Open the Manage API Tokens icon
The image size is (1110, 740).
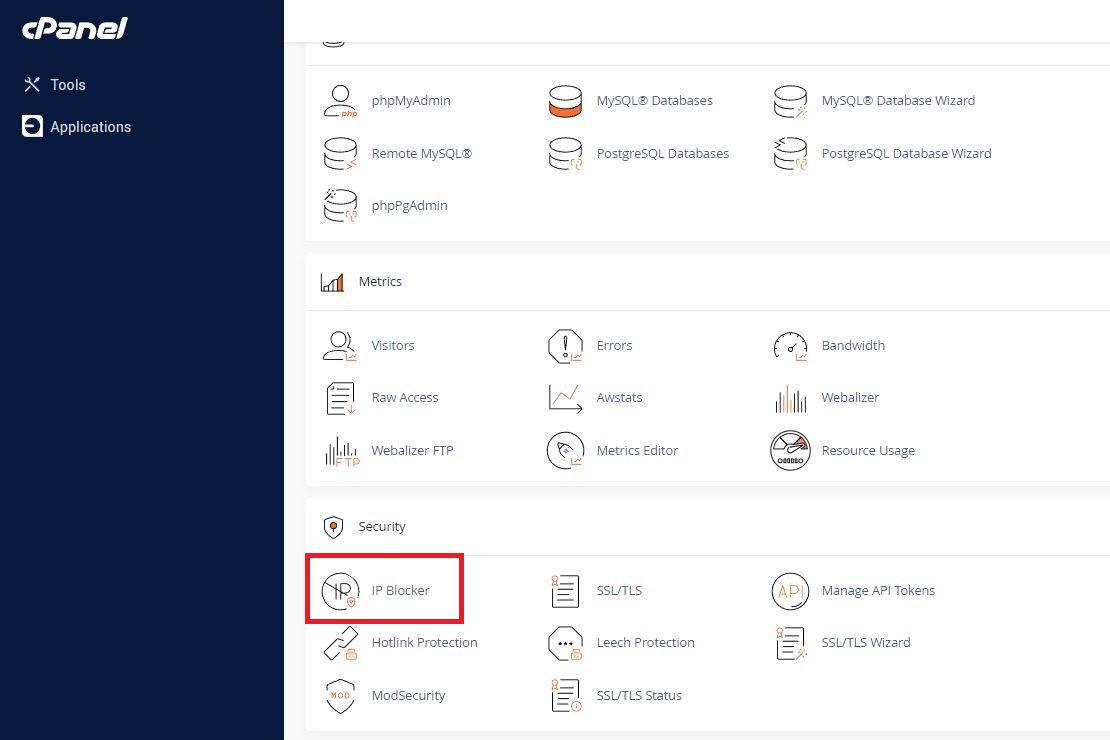click(x=790, y=591)
